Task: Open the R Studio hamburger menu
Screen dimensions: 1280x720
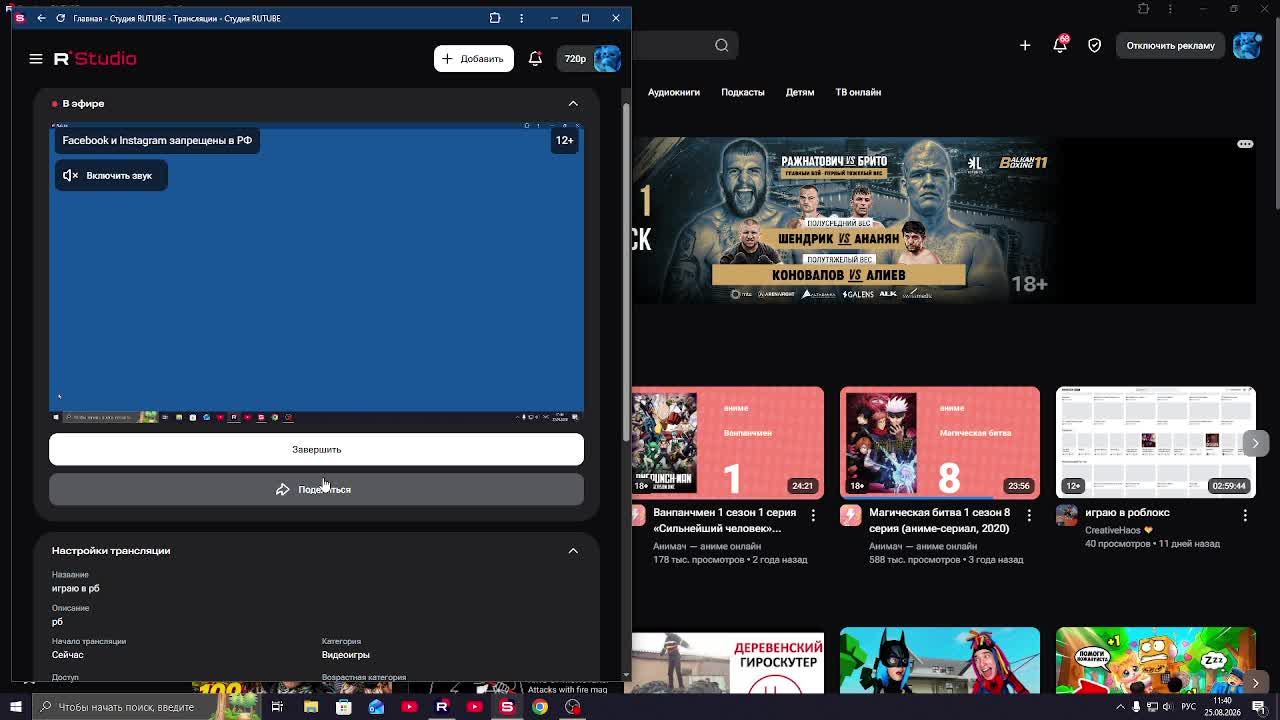Action: [36, 59]
